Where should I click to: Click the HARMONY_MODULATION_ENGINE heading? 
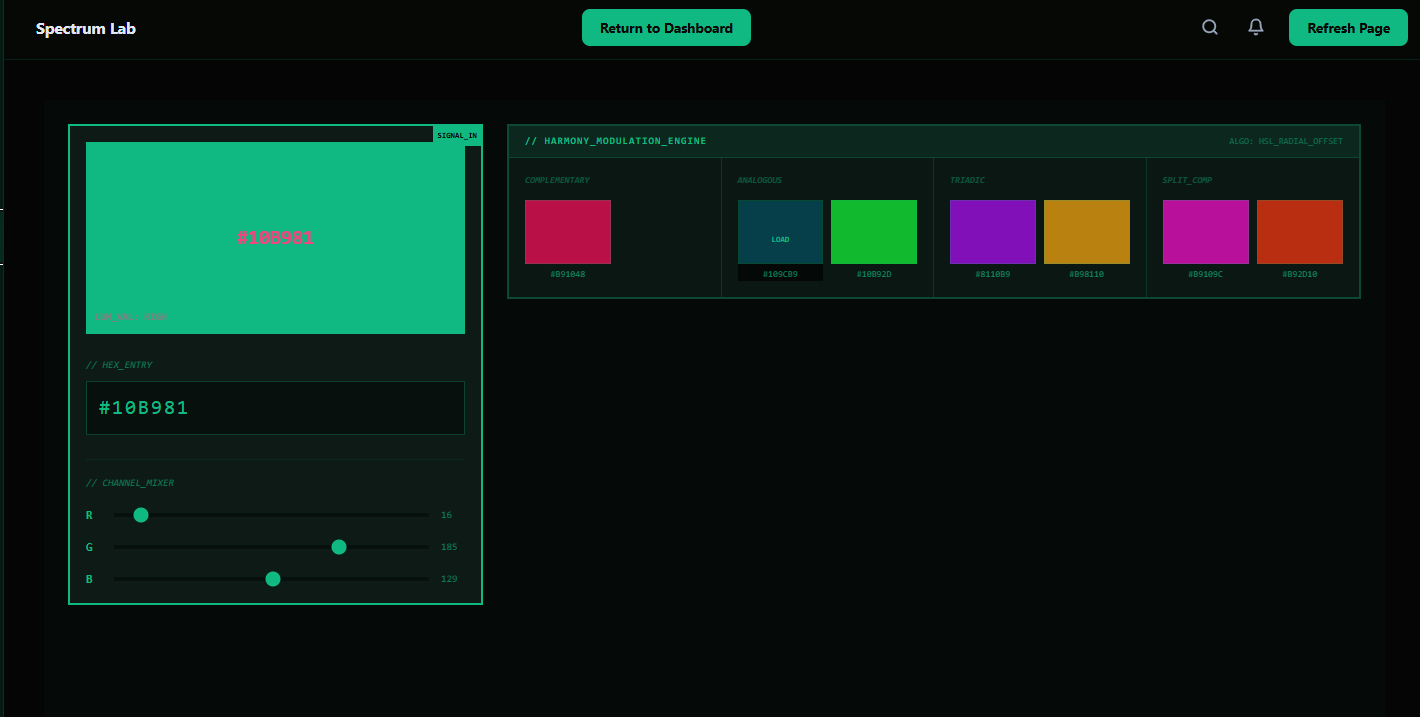point(615,141)
